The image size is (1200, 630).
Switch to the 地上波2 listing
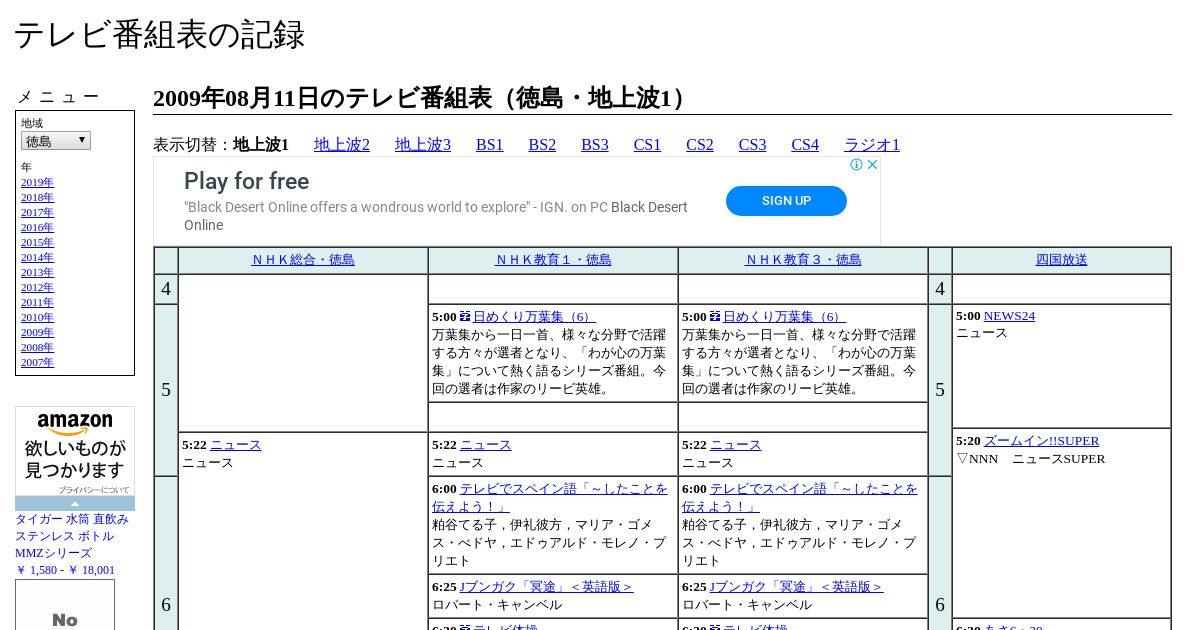[x=342, y=145]
